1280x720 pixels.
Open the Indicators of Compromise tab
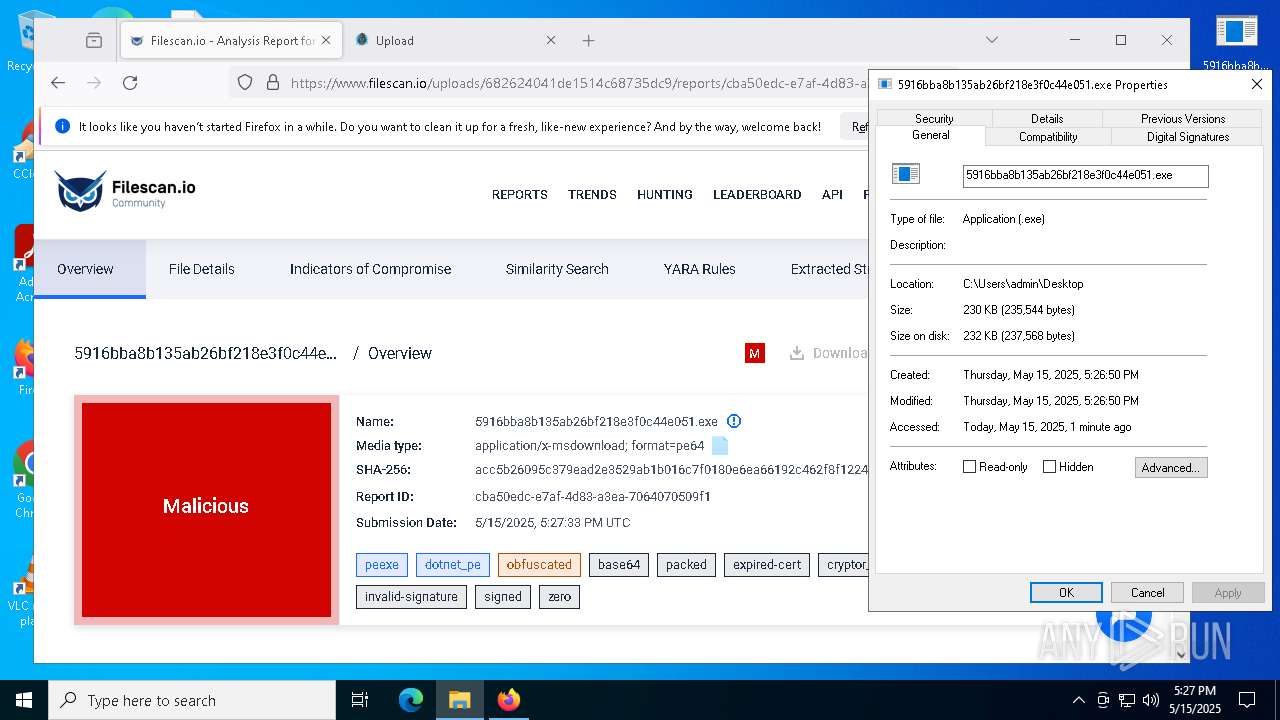370,269
